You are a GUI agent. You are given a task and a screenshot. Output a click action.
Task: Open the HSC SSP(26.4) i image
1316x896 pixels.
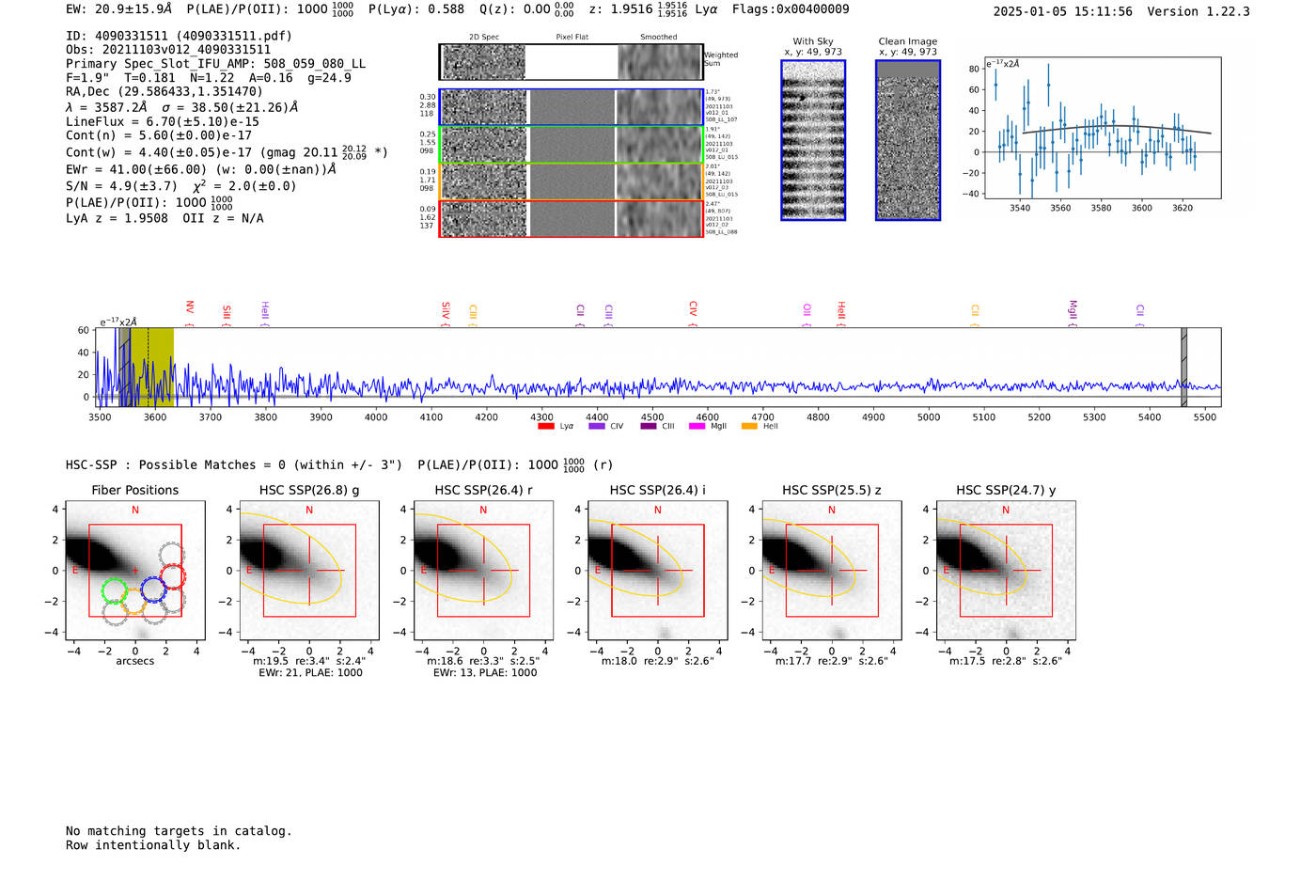click(658, 571)
